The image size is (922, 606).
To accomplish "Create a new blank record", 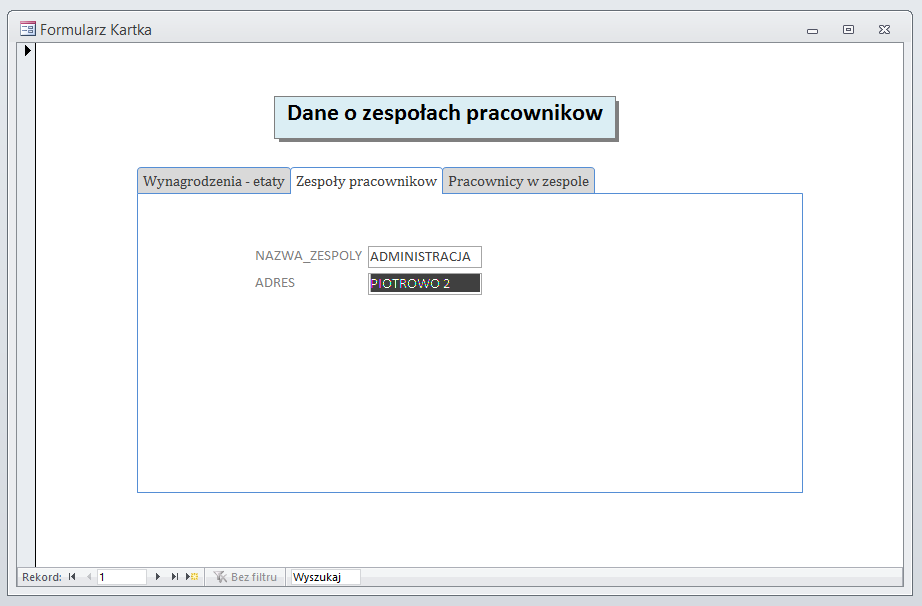I will point(192,577).
